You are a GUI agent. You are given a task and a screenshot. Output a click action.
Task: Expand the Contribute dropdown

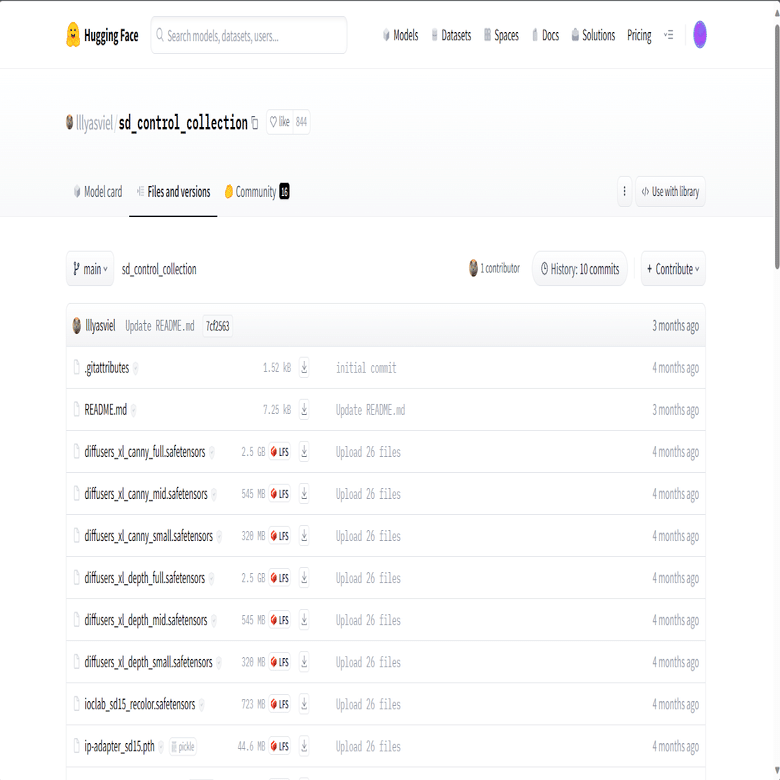(x=673, y=269)
